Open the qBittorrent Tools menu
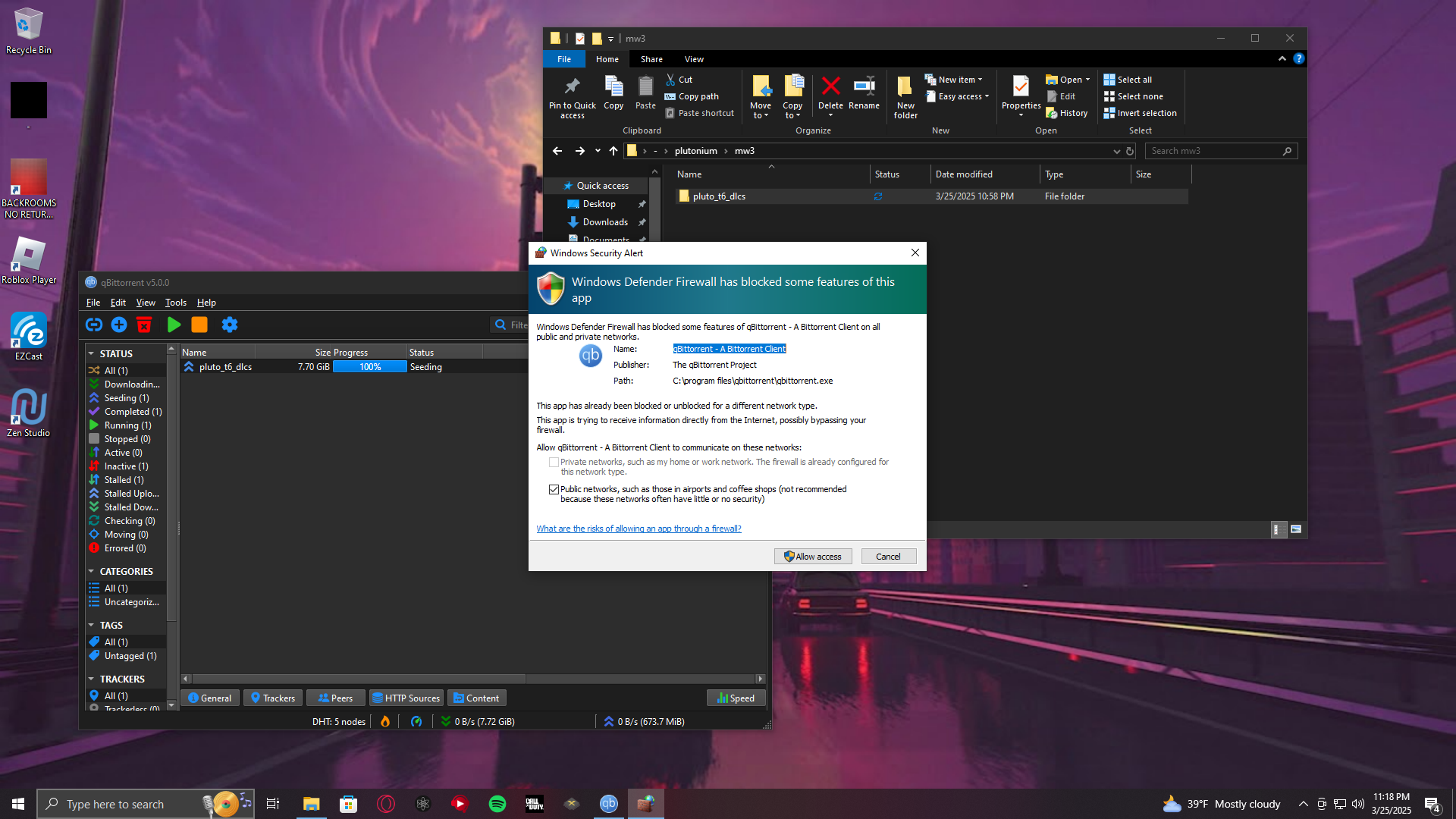The height and width of the screenshot is (819, 1456). point(175,302)
